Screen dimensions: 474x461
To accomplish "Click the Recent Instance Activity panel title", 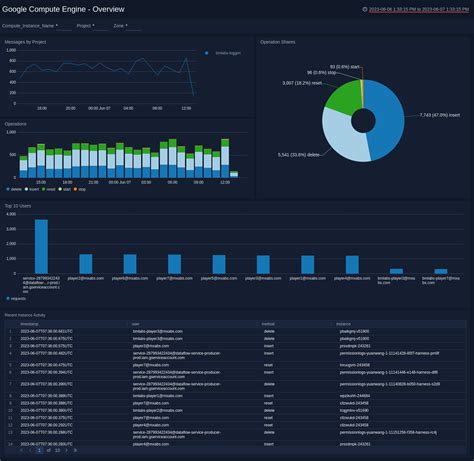I will [25, 315].
